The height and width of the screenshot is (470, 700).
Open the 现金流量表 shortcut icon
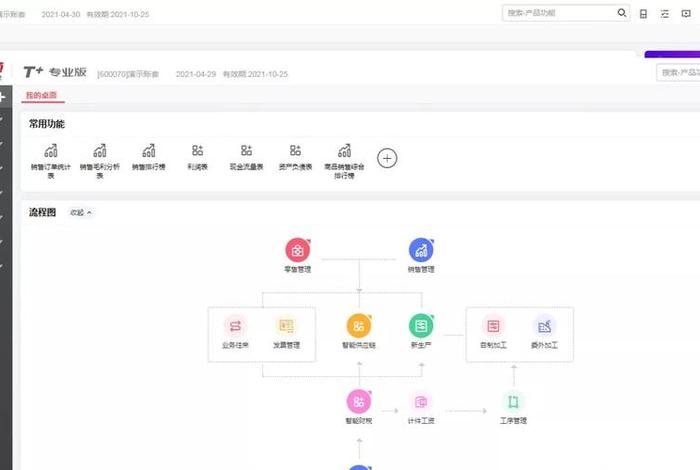pyautogui.click(x=246, y=150)
